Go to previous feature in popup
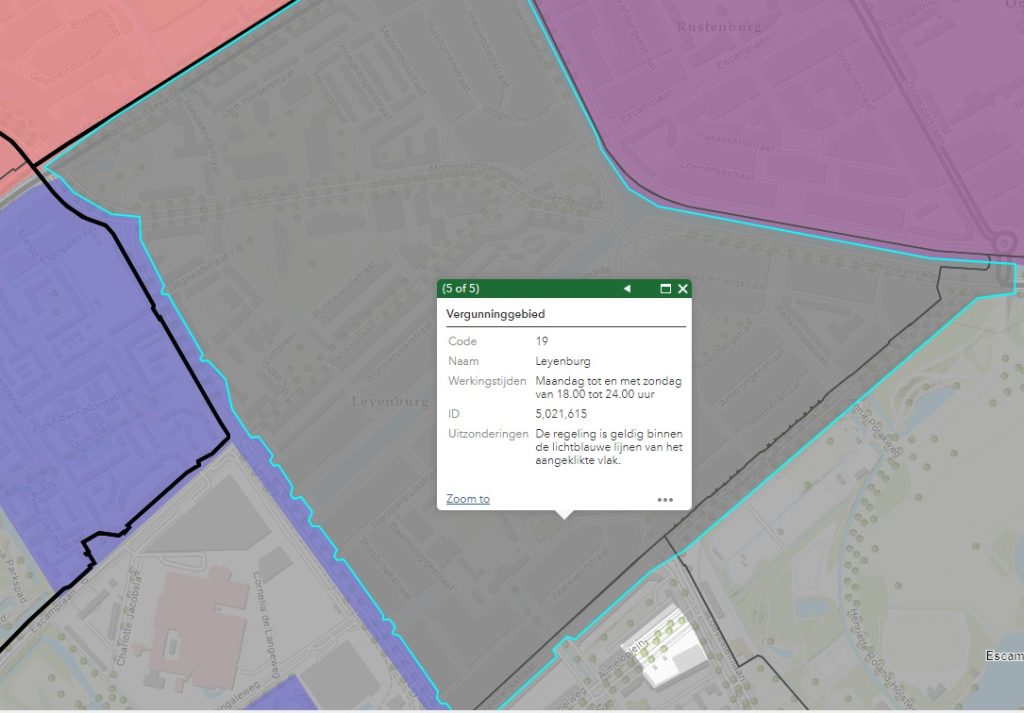Image resolution: width=1024 pixels, height=713 pixels. (x=627, y=289)
